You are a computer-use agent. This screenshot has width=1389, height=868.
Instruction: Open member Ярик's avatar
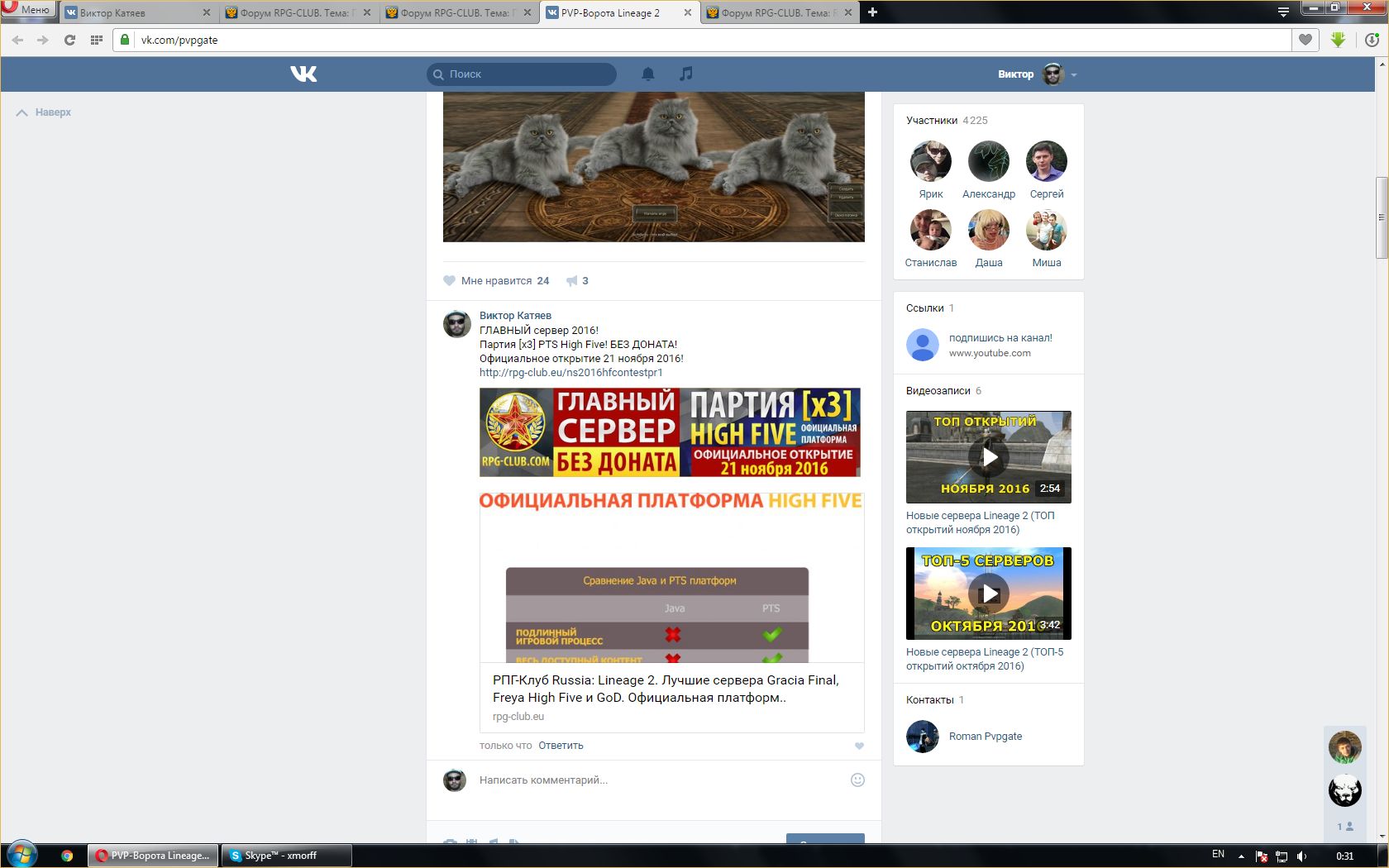coord(931,161)
